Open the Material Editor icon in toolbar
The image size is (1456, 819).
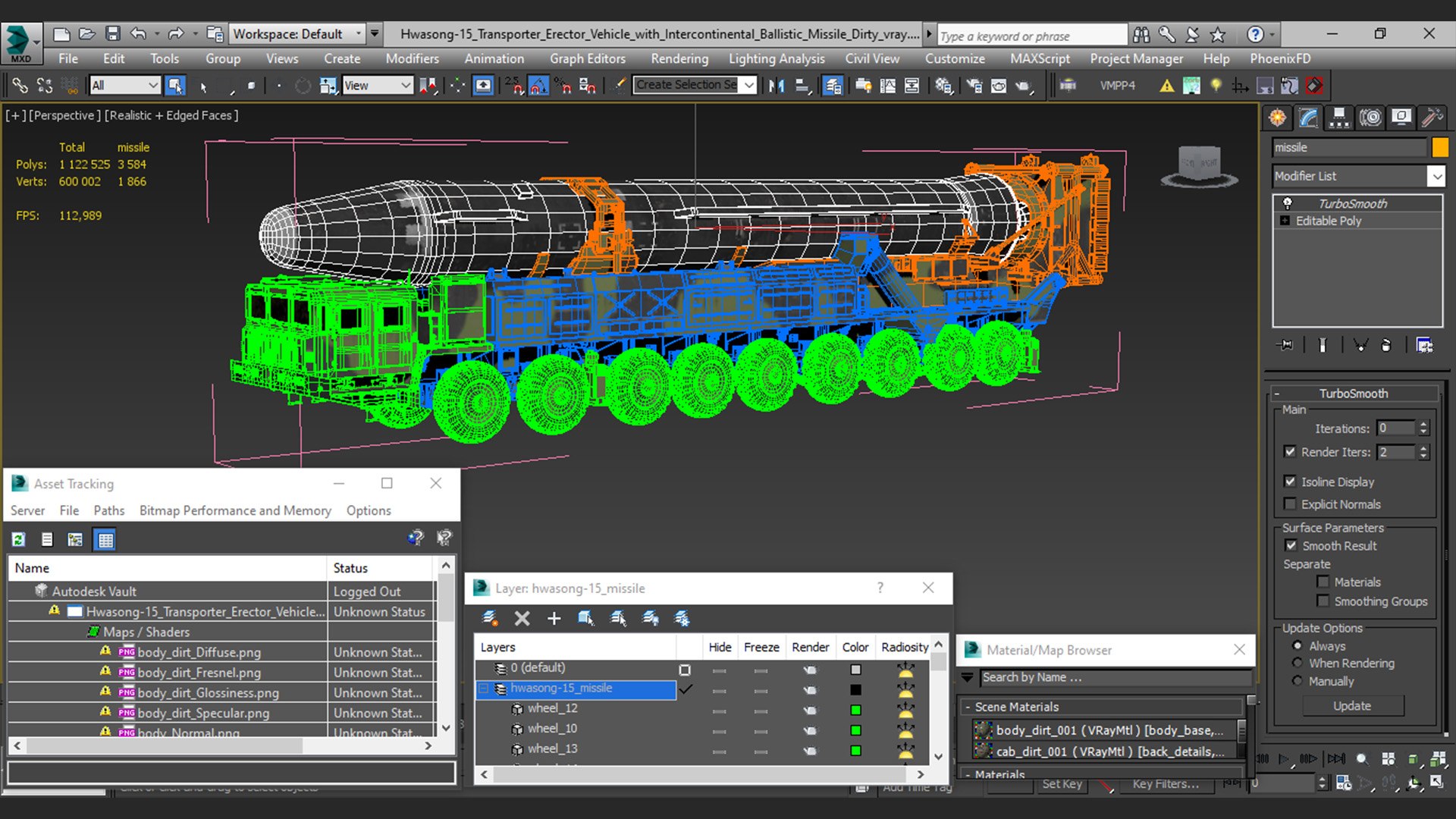[943, 86]
